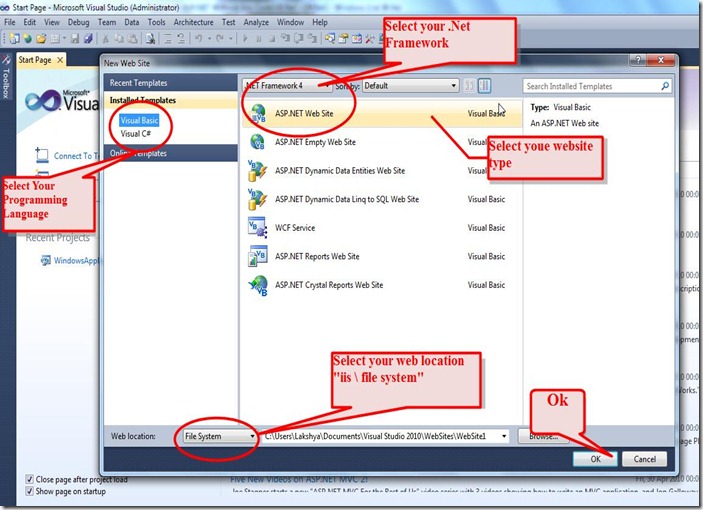Open the Redo history dropdown arrow

coord(230,39)
